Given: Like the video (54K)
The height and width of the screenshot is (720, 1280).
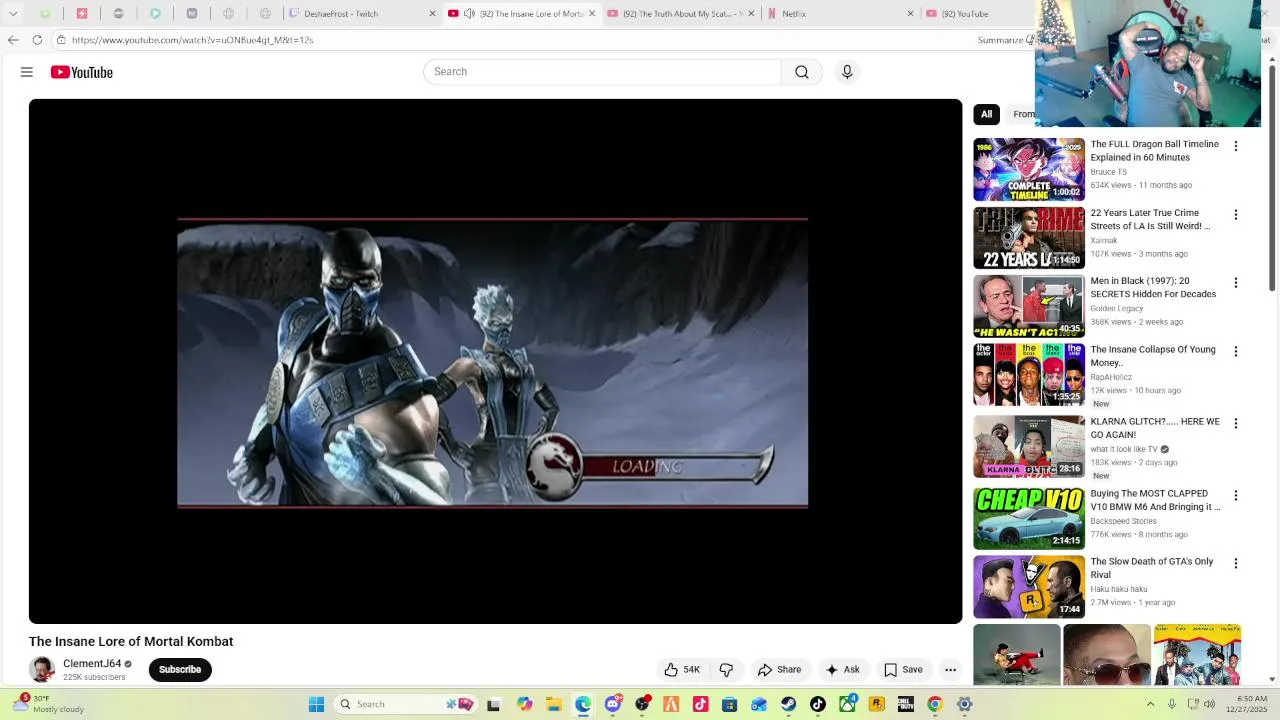Looking at the screenshot, I should (682, 670).
